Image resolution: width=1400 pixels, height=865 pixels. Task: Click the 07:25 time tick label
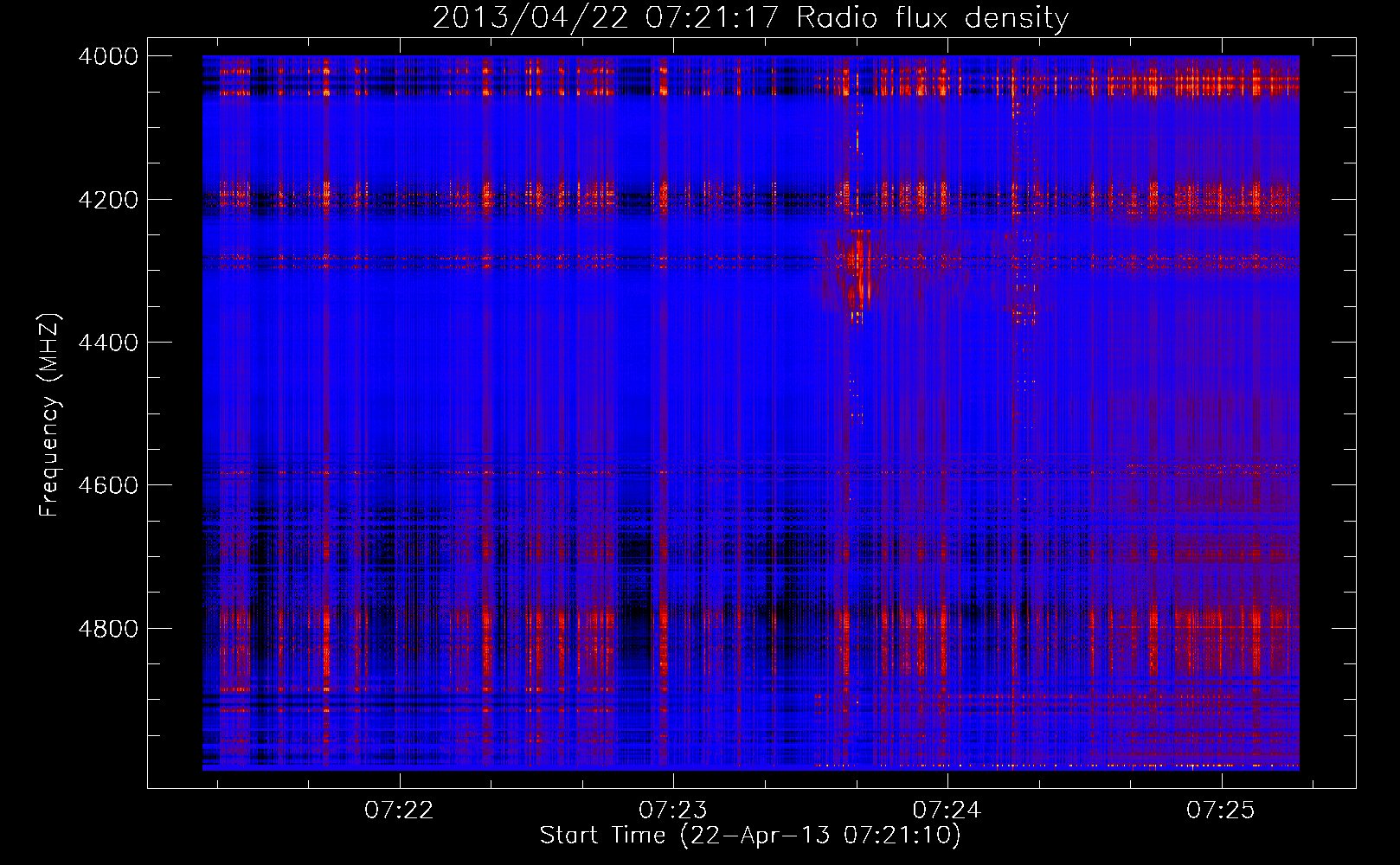(1221, 811)
